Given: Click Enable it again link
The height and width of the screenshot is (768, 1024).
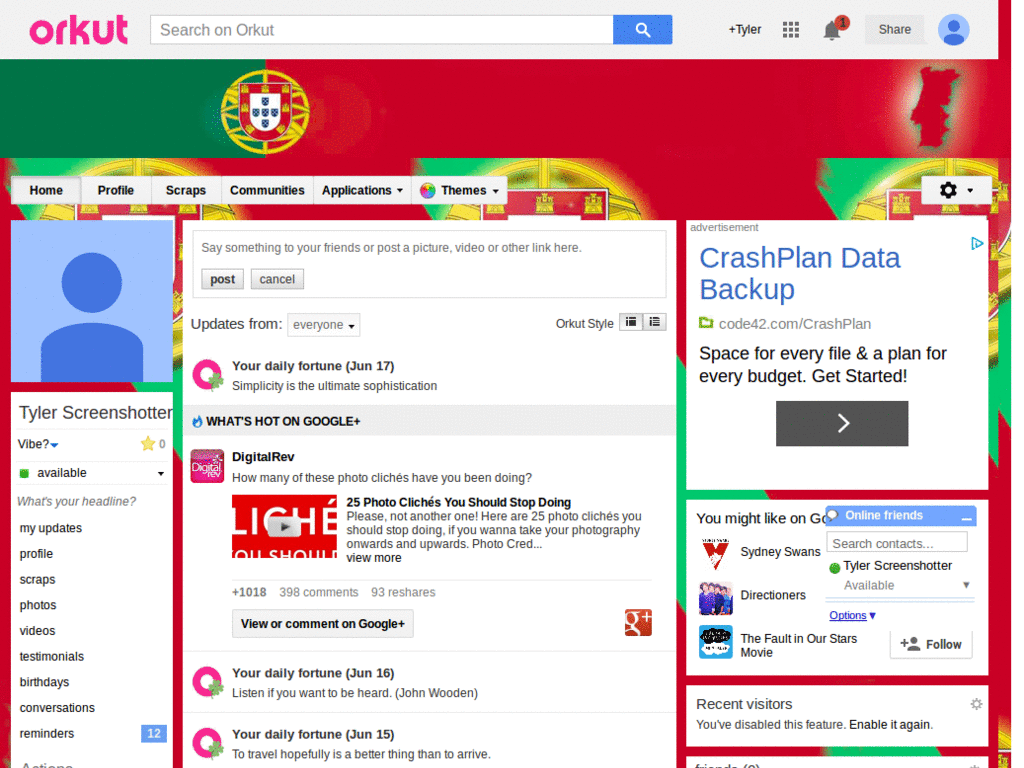Looking at the screenshot, I should 890,725.
